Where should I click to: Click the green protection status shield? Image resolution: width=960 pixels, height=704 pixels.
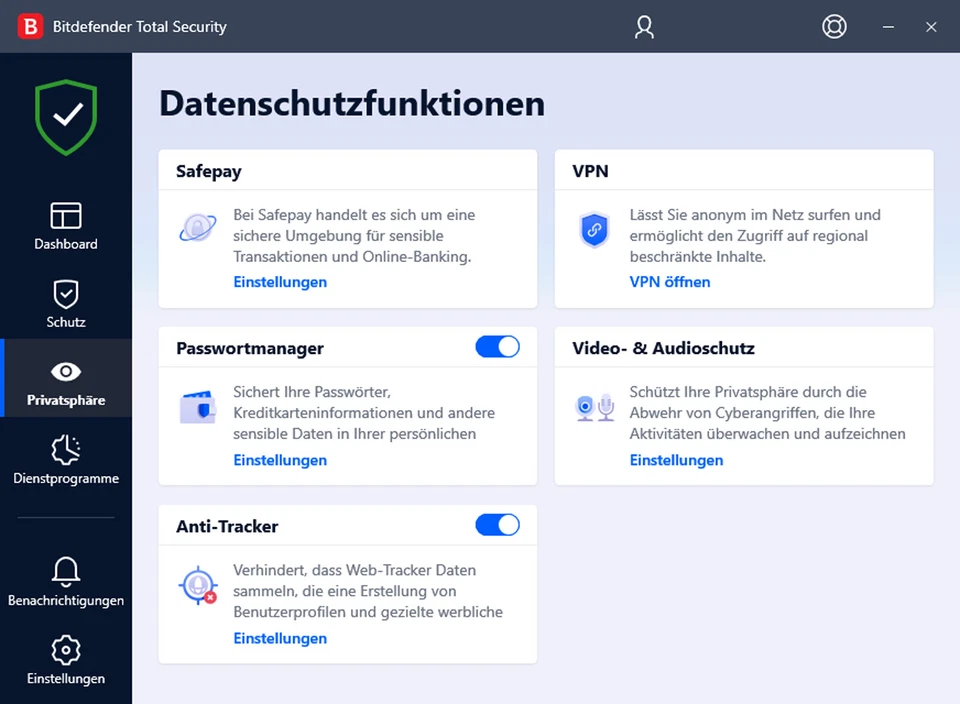point(65,115)
